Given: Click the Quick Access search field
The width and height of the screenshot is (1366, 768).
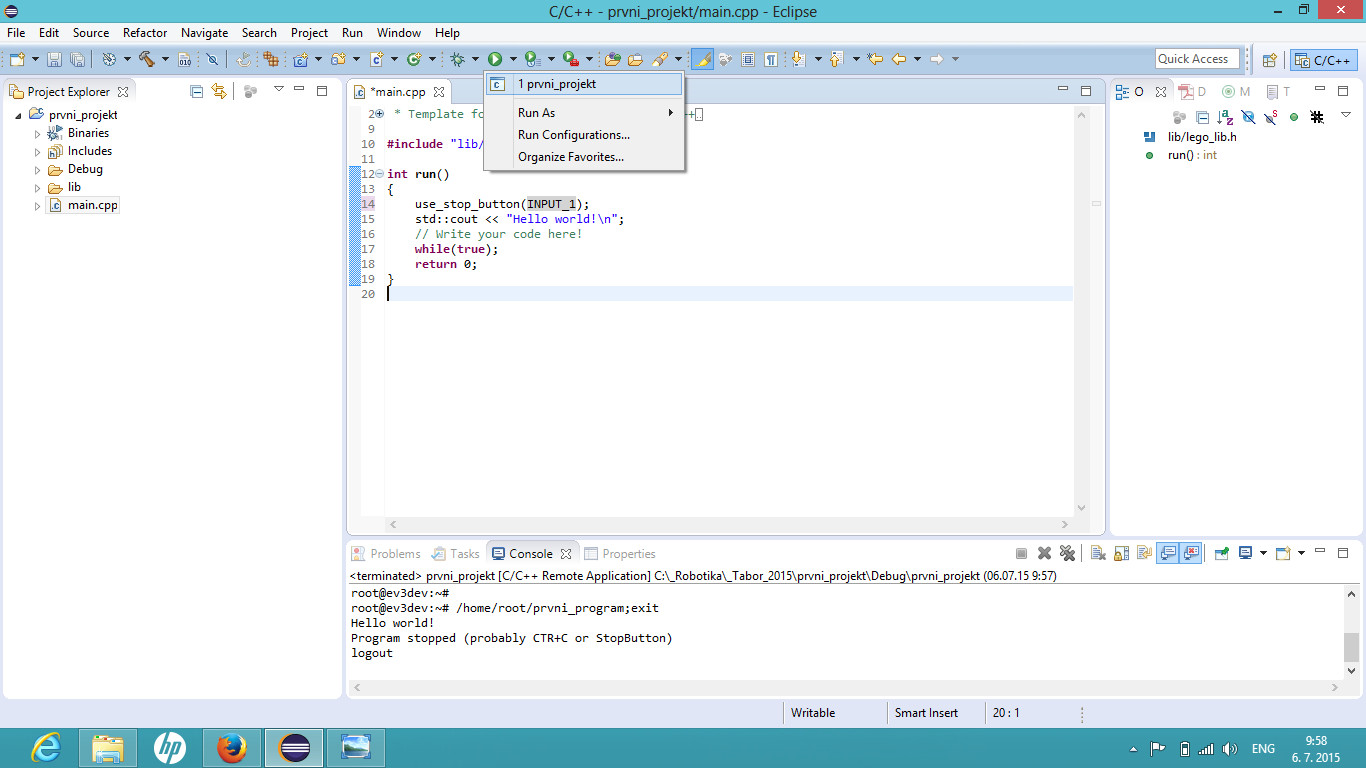Looking at the screenshot, I should [1196, 59].
